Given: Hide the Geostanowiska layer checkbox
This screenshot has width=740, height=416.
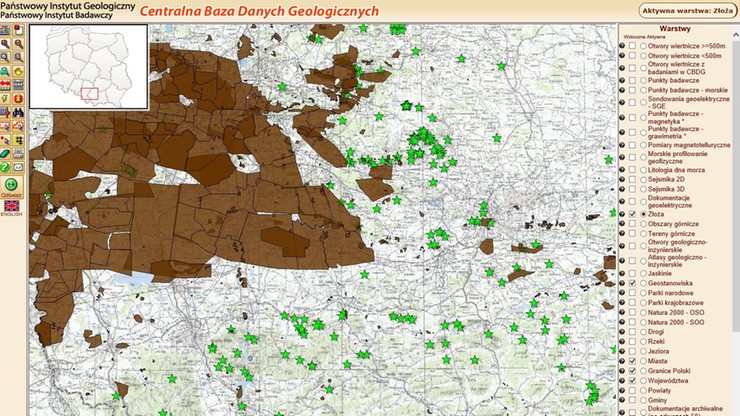Looking at the screenshot, I should (x=632, y=283).
